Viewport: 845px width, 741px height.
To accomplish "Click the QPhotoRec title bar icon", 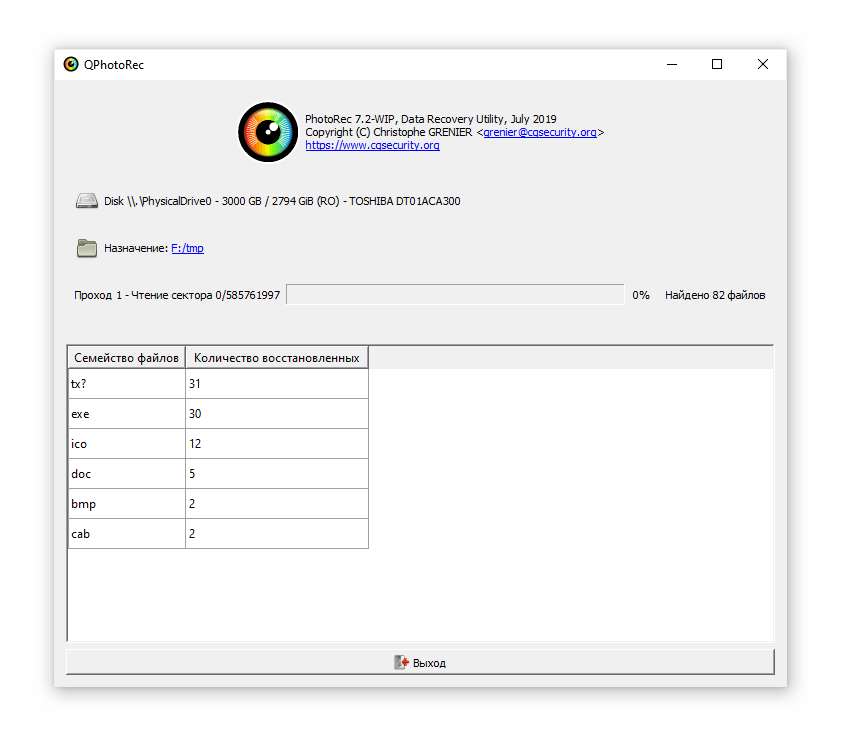I will click(71, 64).
